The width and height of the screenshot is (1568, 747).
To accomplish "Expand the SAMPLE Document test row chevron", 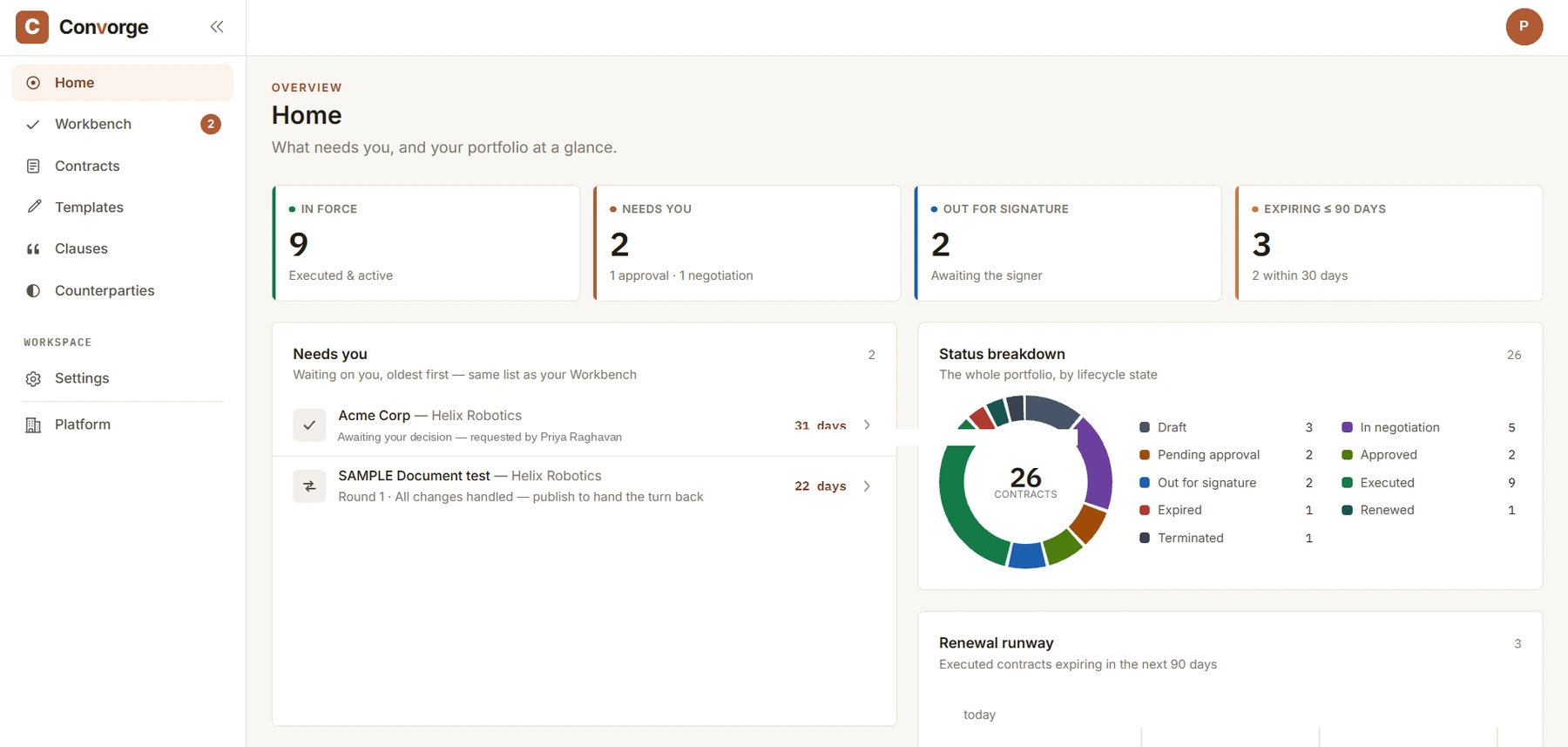I will click(867, 486).
